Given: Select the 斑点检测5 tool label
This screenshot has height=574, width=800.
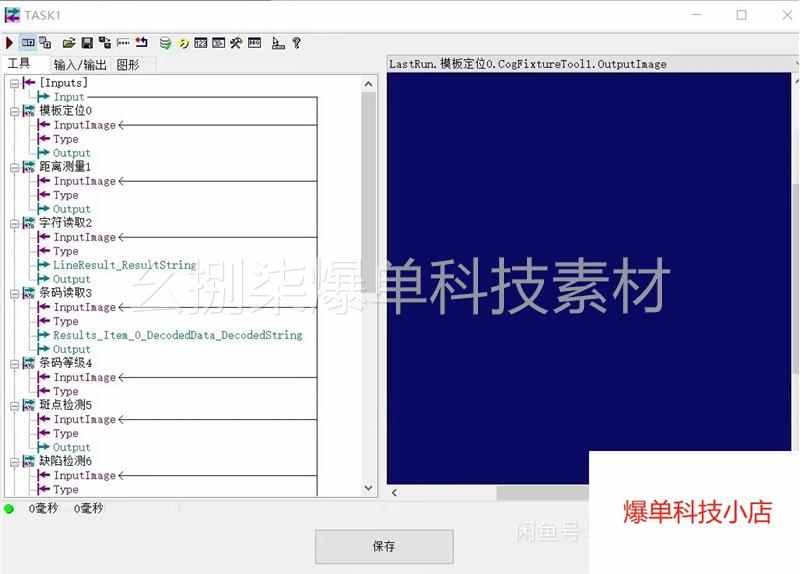Looking at the screenshot, I should pos(66,405).
